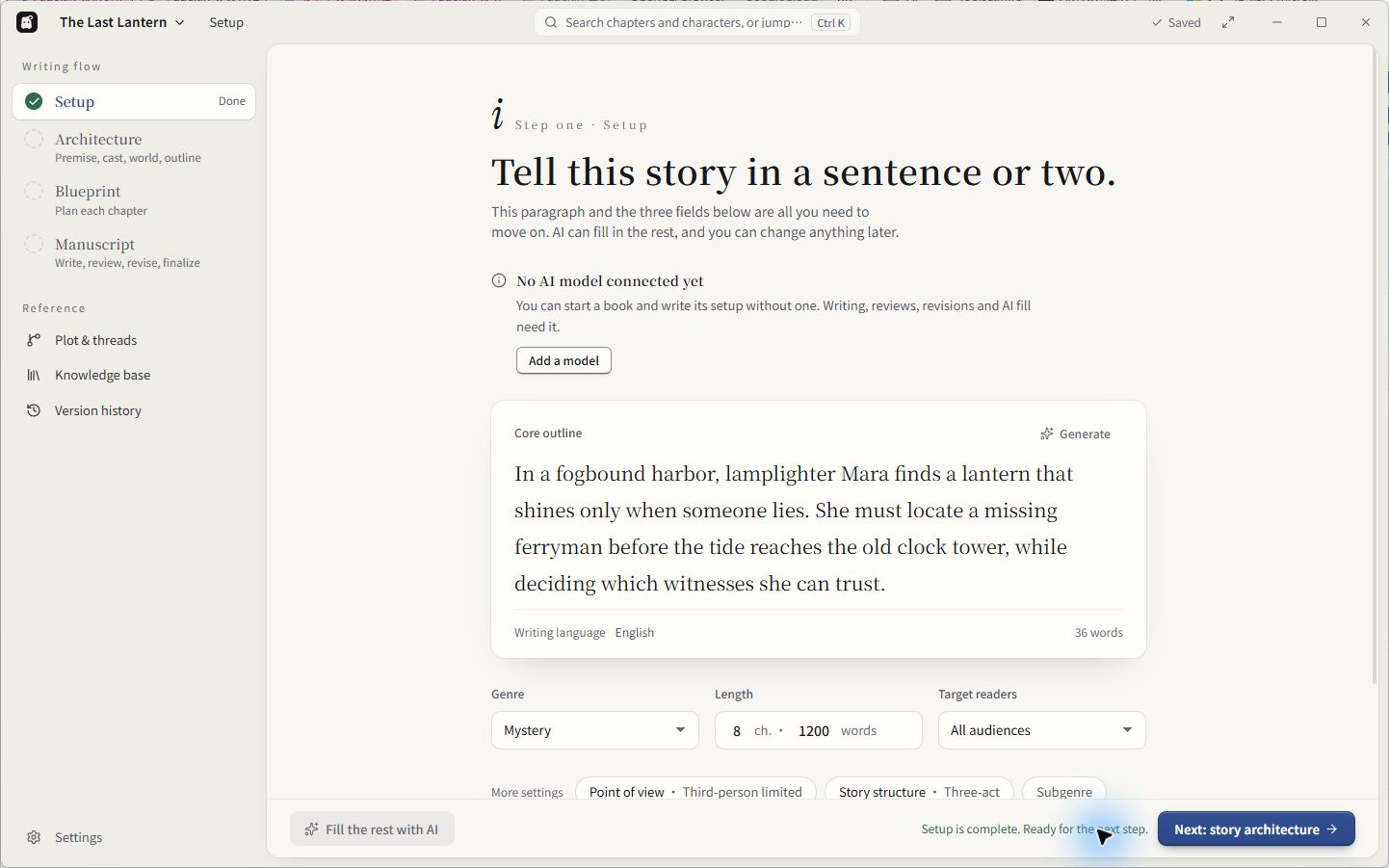Open the Subgenre setting chip

[1064, 792]
